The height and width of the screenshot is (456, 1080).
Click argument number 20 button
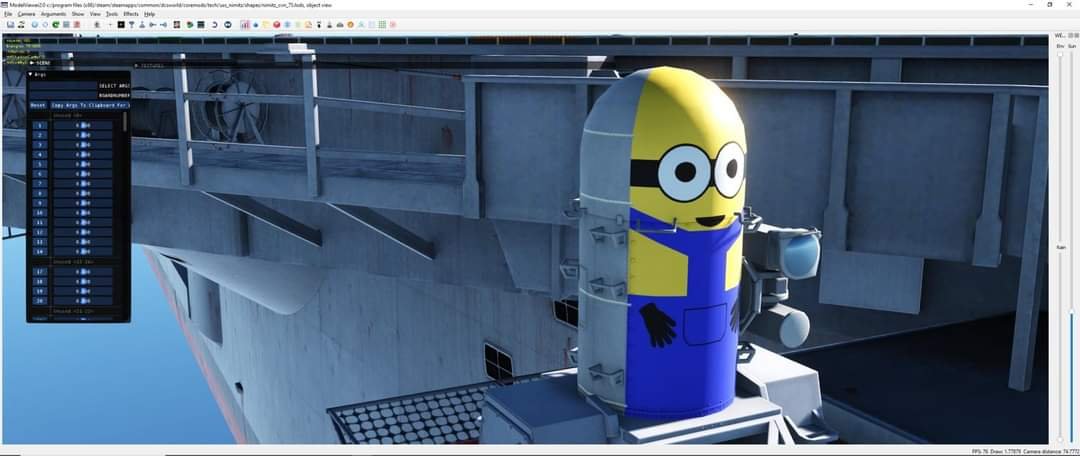click(40, 300)
